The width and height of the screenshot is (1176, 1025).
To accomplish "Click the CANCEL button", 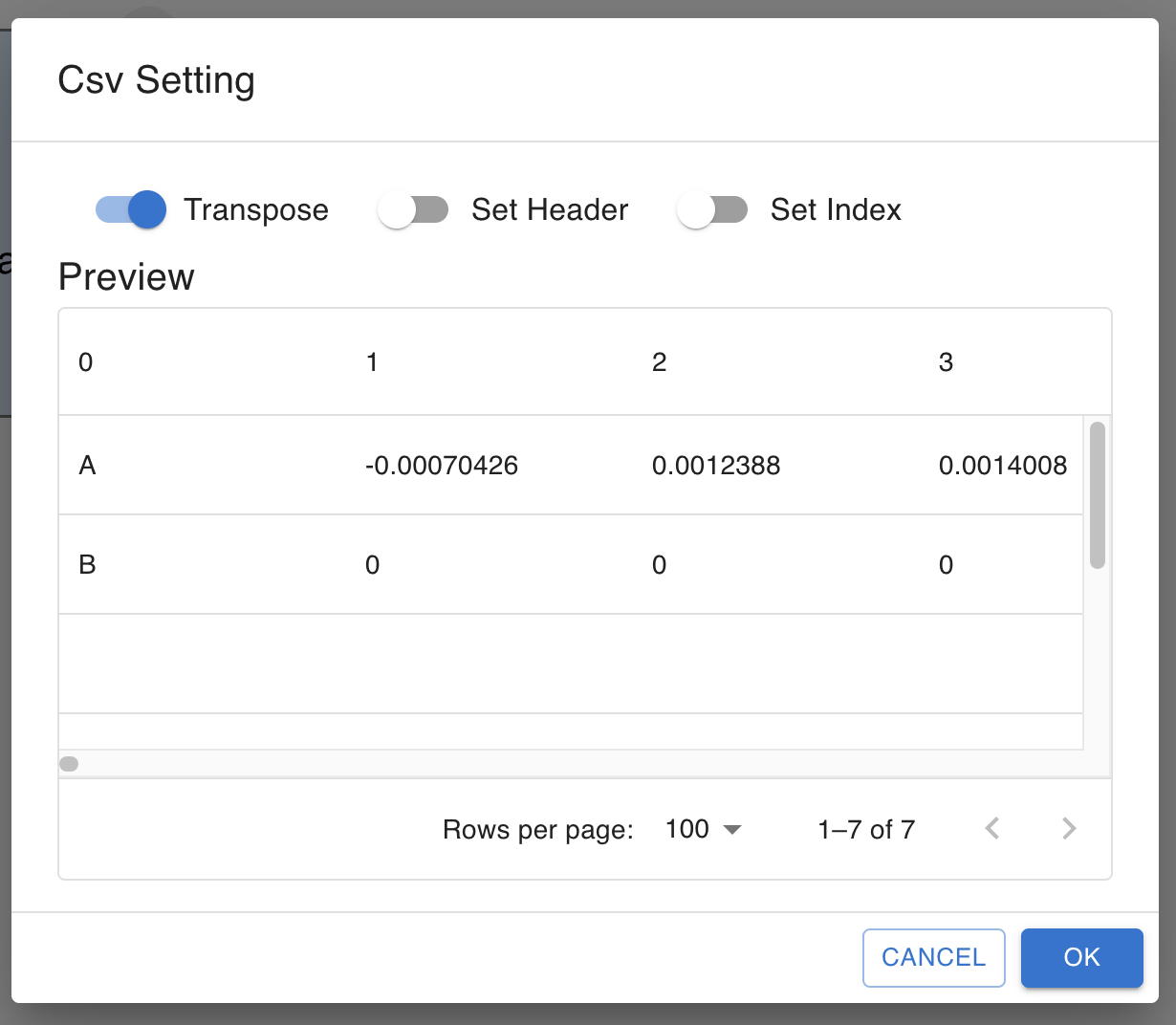I will (x=933, y=957).
